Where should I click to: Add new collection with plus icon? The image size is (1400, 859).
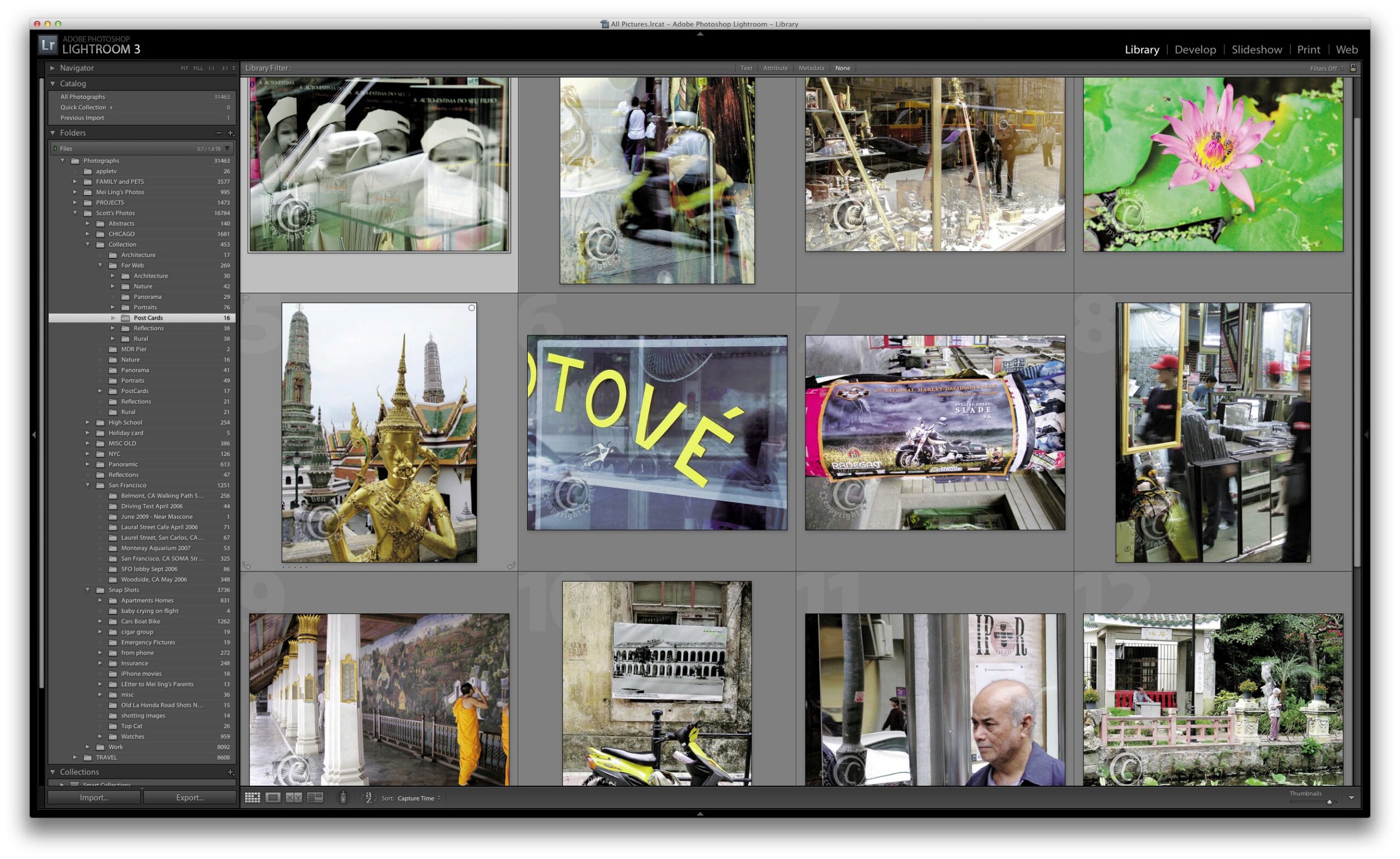coord(231,772)
